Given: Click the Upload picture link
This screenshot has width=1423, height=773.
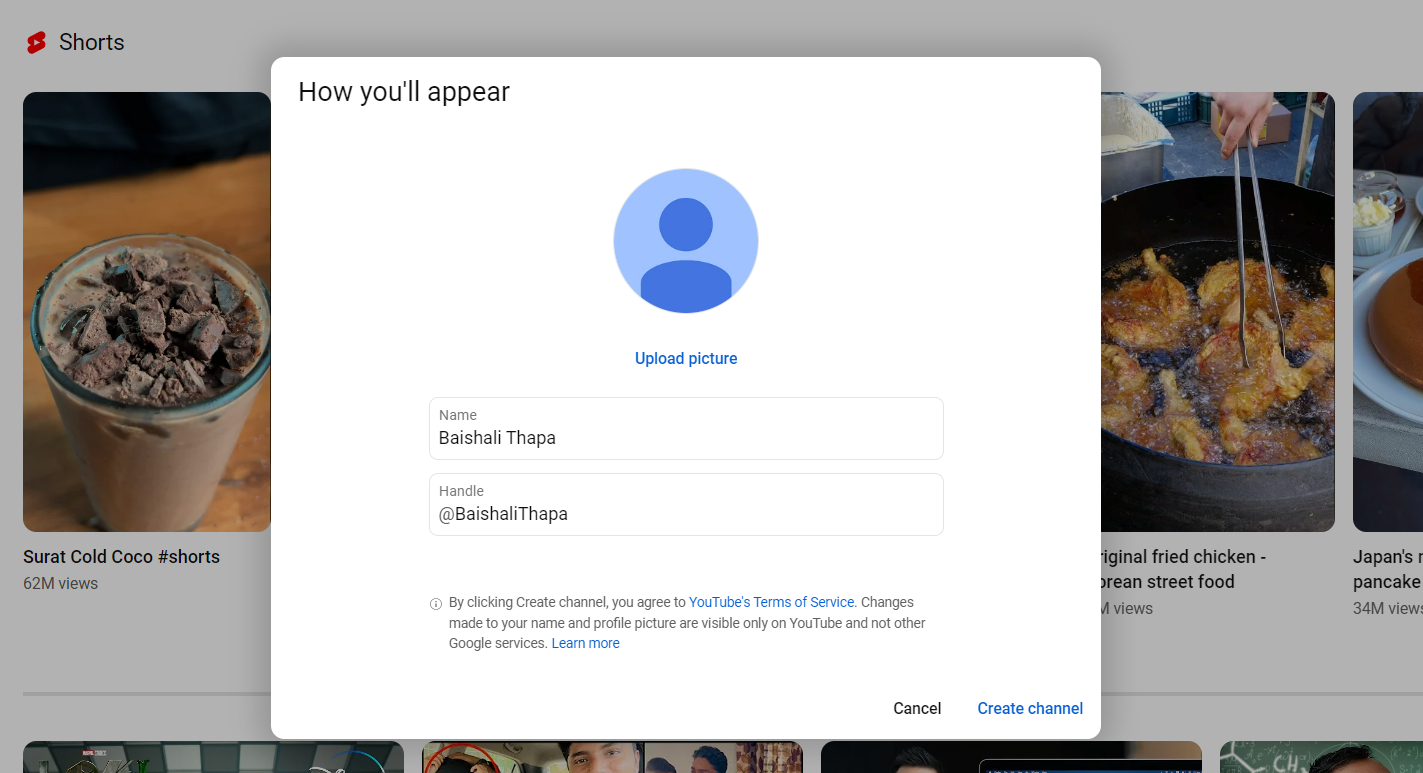Looking at the screenshot, I should click(x=686, y=358).
